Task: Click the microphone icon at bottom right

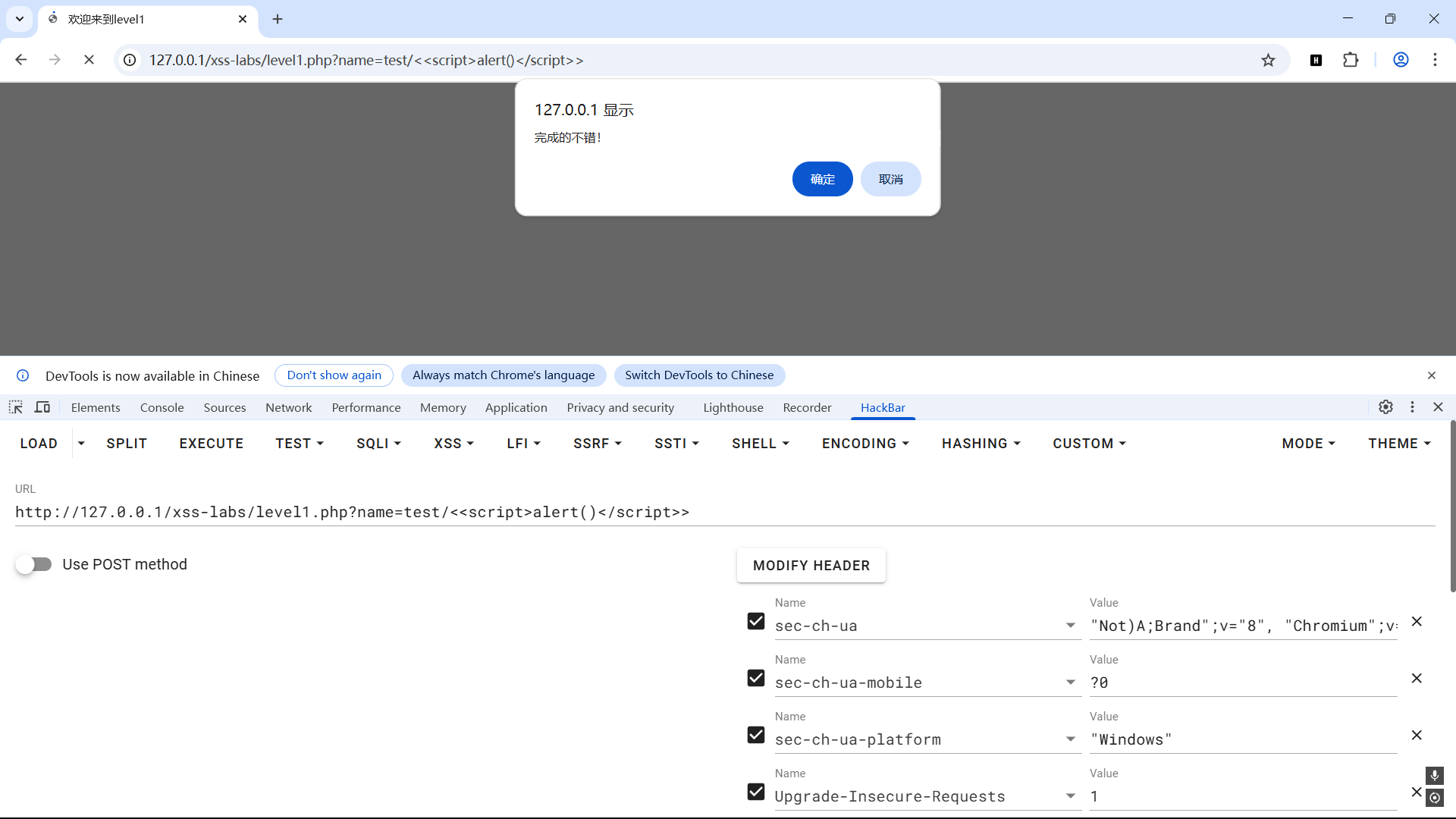Action: [1435, 775]
